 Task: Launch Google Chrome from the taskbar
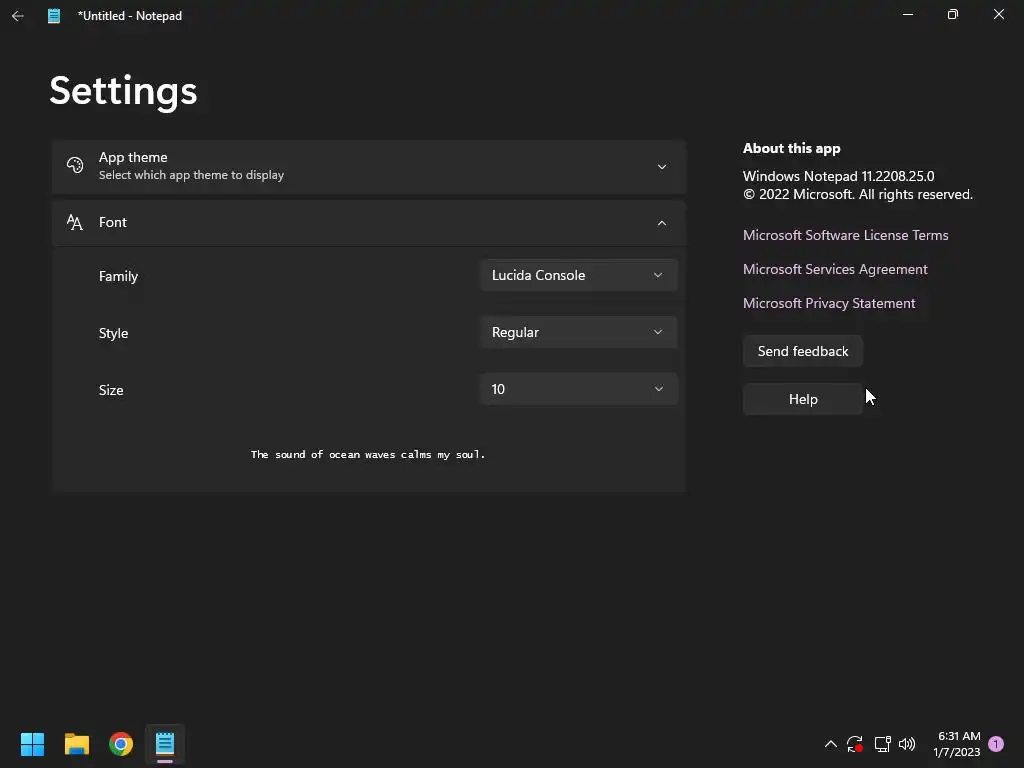point(121,744)
